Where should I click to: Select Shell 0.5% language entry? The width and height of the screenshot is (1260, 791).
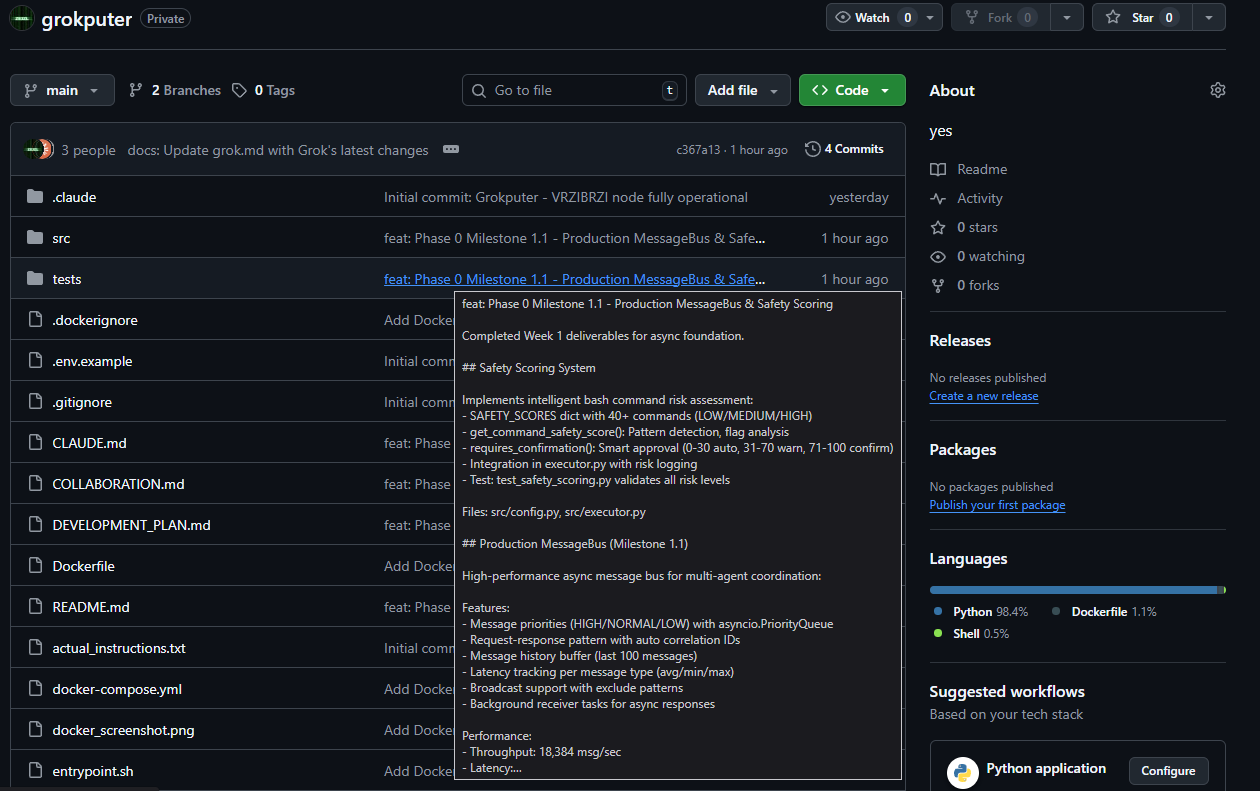point(970,633)
